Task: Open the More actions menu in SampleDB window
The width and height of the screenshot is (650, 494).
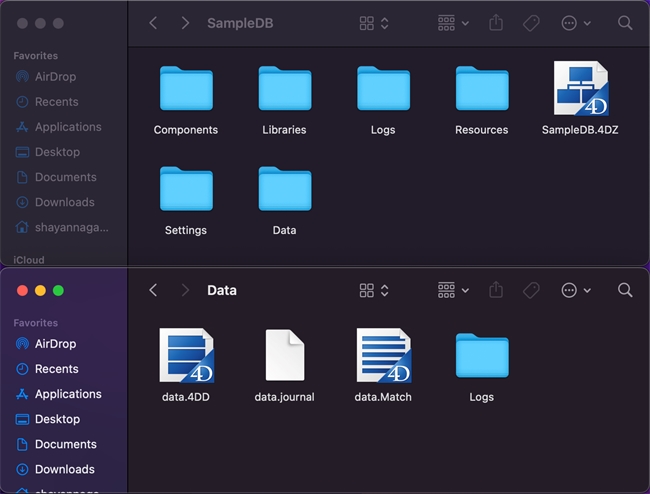Action: tap(576, 23)
